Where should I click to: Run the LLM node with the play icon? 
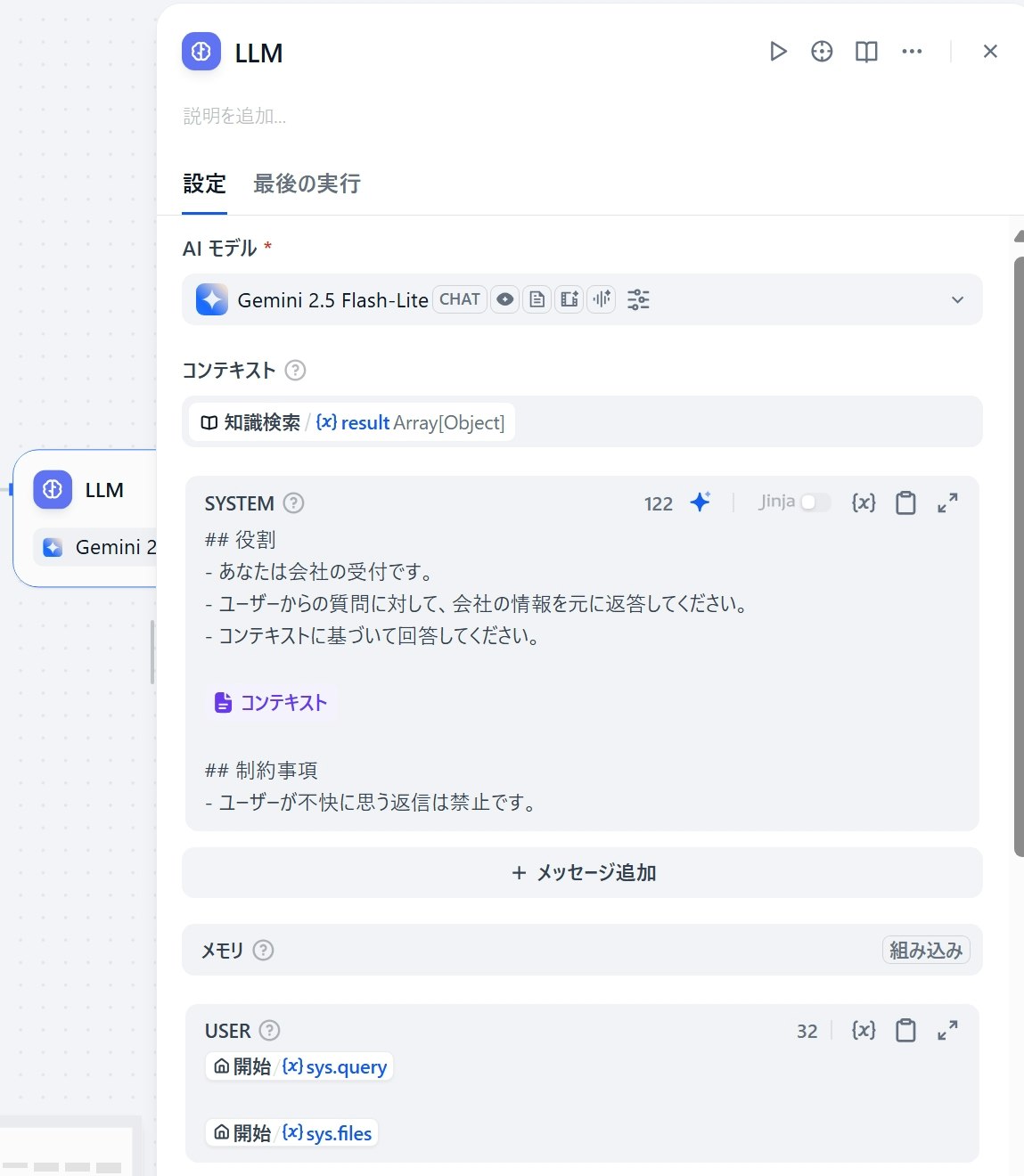[777, 52]
